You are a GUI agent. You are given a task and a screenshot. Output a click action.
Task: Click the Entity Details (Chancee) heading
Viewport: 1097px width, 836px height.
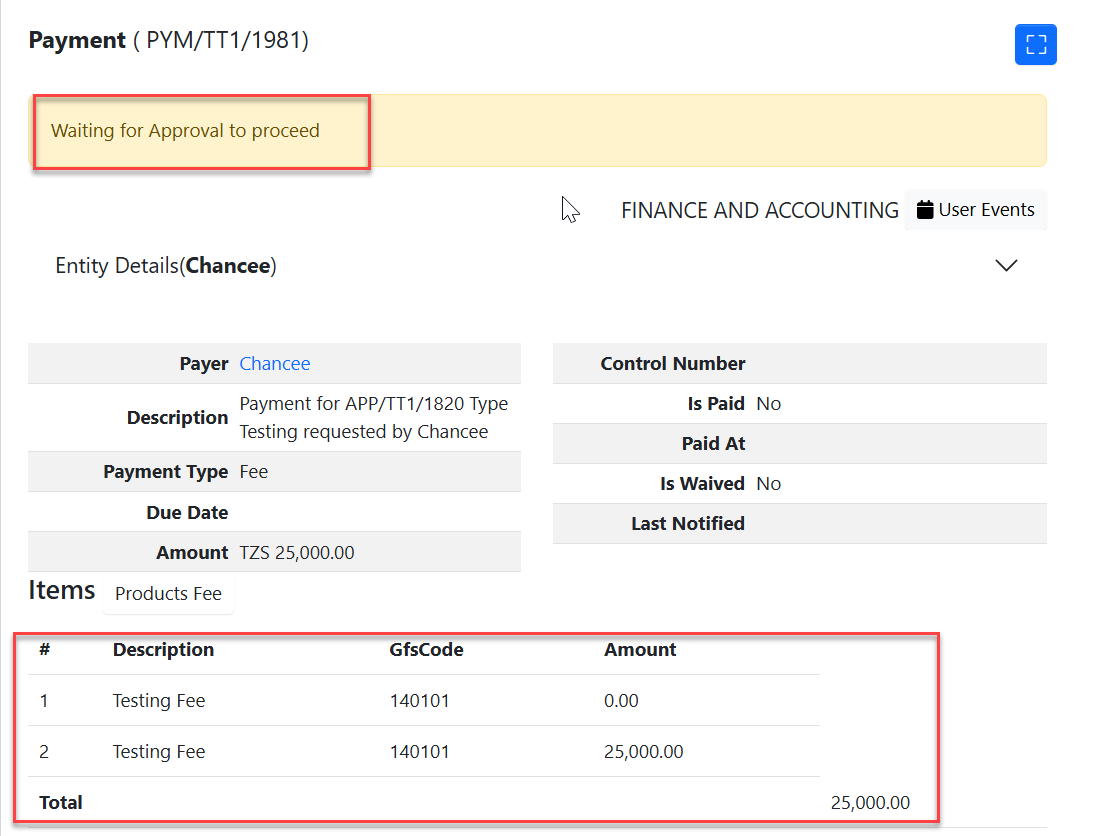[x=166, y=266]
